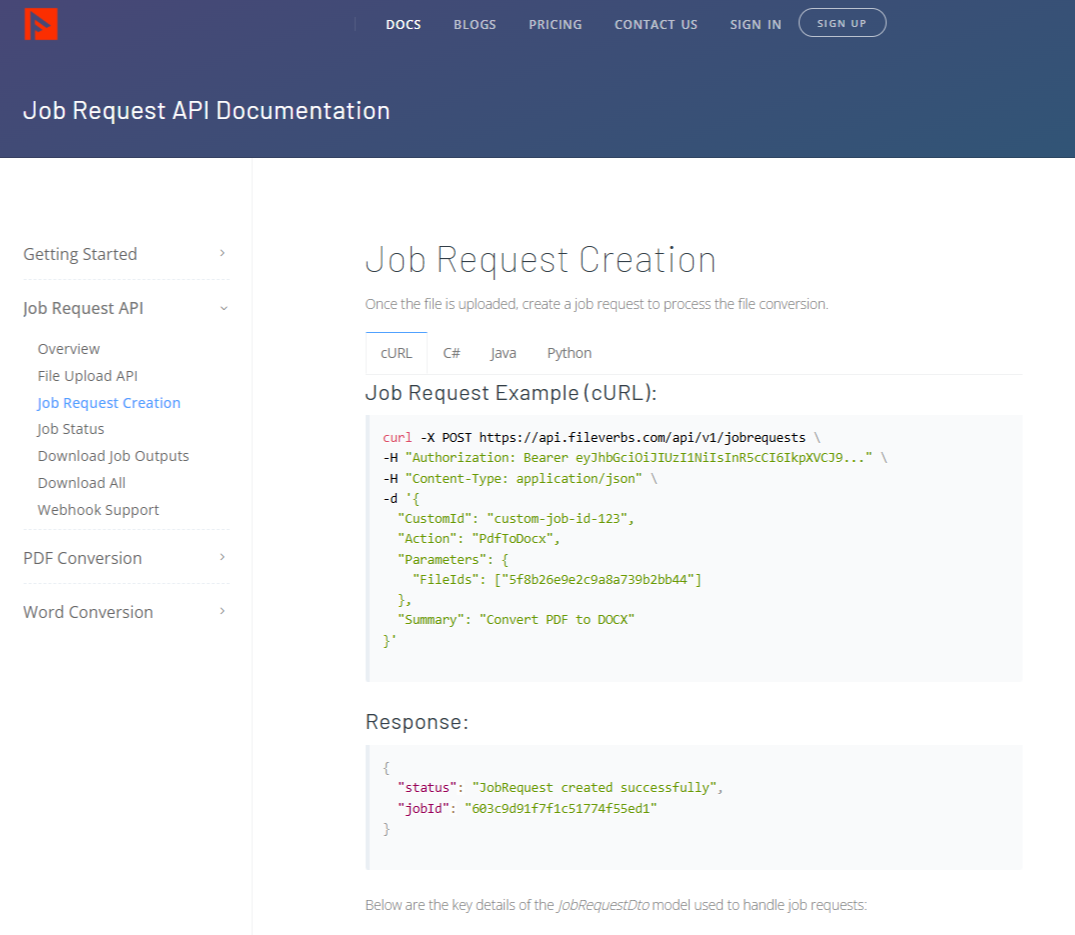Expand the Getting Started section chevron

click(x=222, y=253)
